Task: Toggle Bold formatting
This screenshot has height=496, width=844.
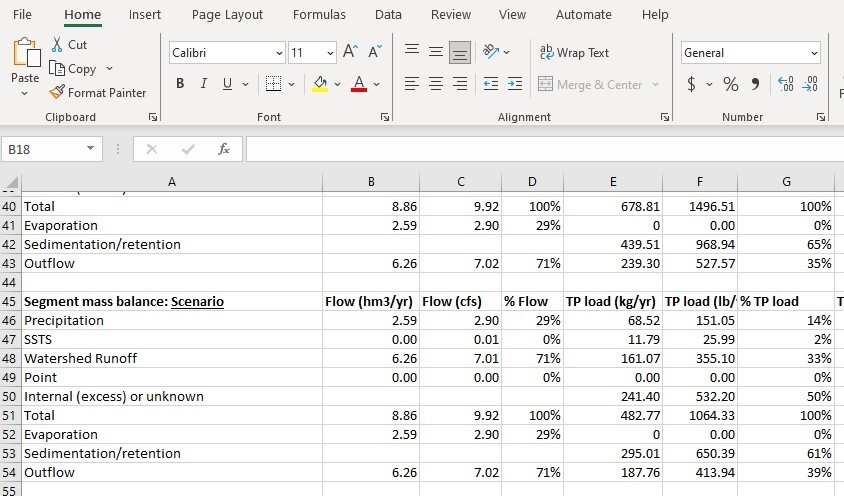Action: pyautogui.click(x=180, y=84)
